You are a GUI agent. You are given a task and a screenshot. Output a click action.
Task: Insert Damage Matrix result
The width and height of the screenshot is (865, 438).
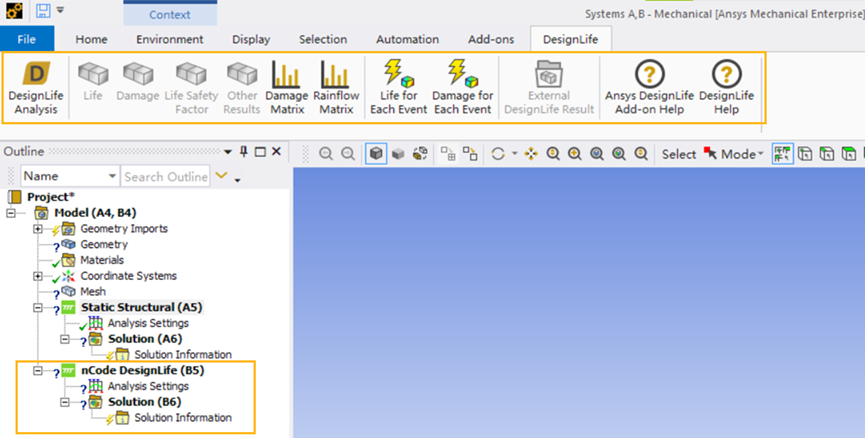287,87
